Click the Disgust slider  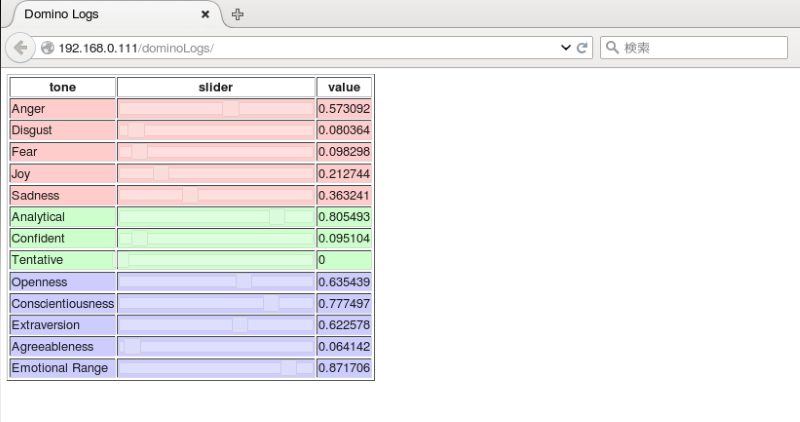(216, 130)
